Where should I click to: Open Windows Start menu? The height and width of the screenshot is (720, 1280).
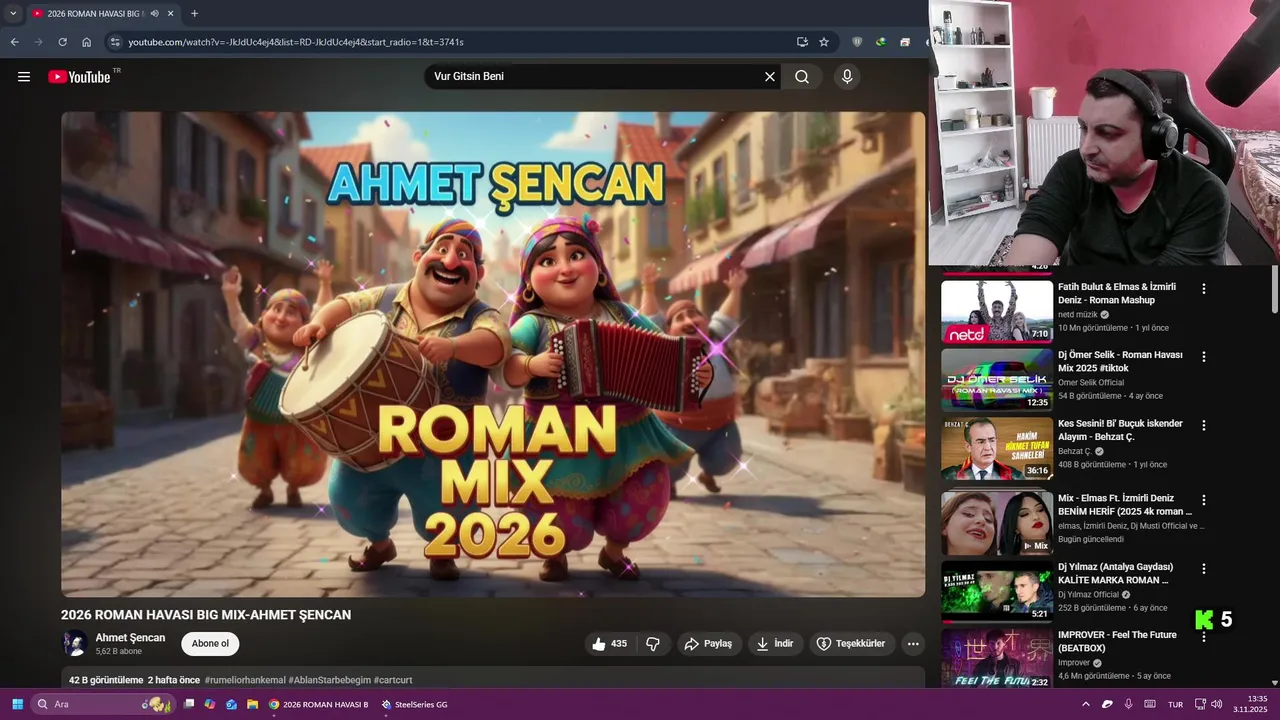tap(17, 704)
